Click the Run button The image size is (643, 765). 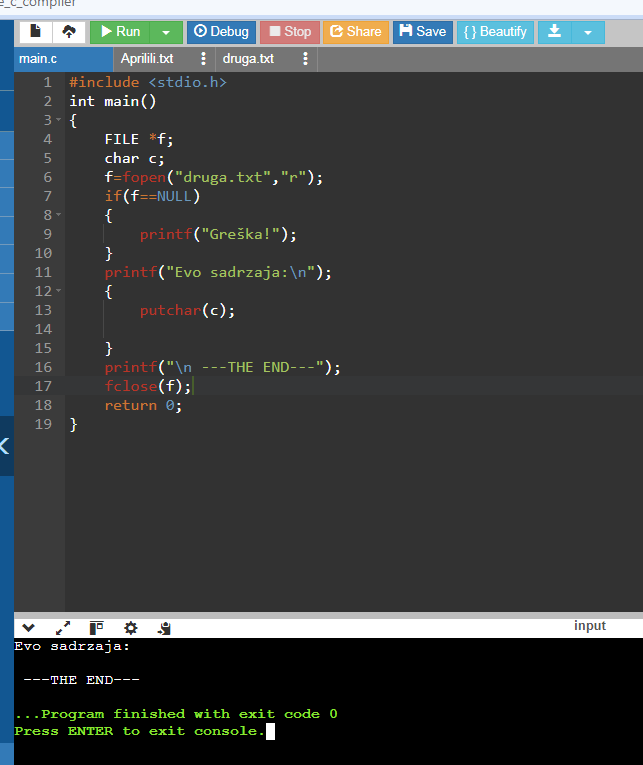120,32
